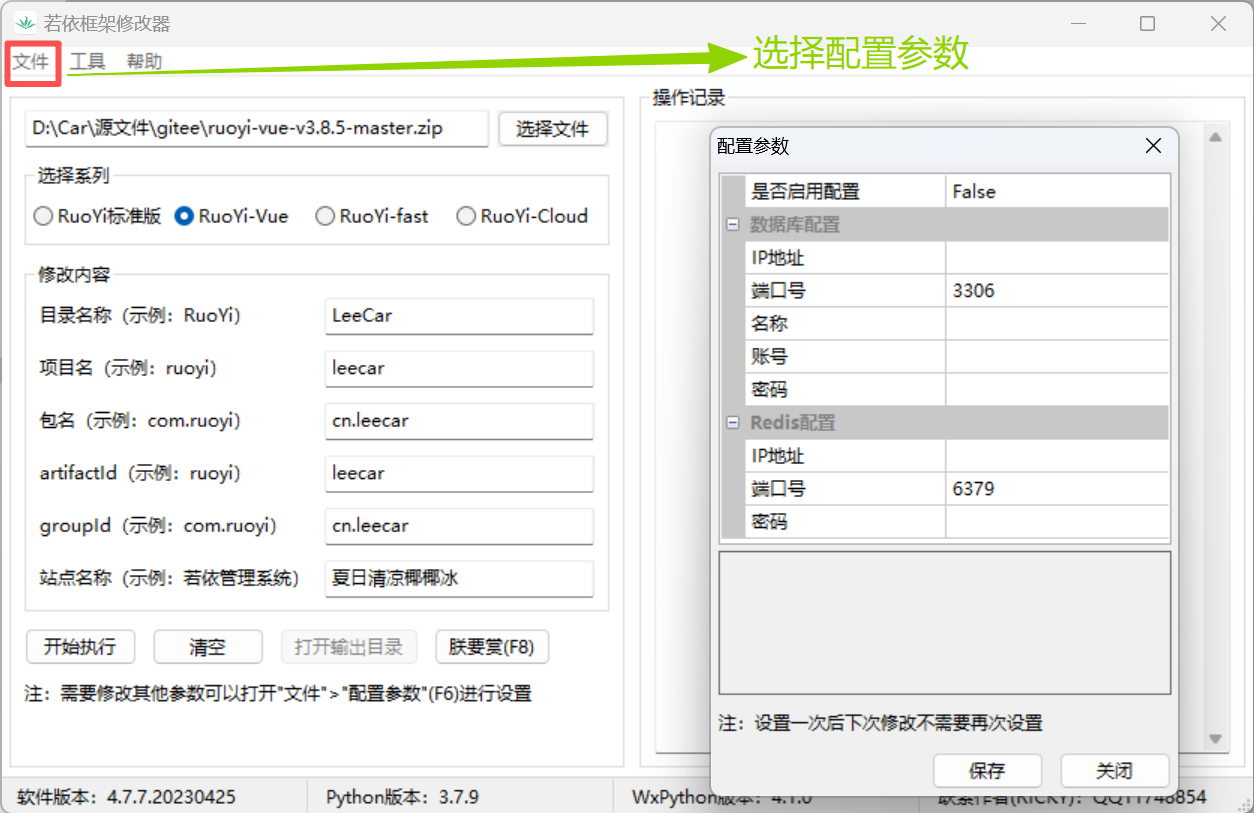Click the 清空 button
The width and height of the screenshot is (1254, 813).
click(x=208, y=647)
